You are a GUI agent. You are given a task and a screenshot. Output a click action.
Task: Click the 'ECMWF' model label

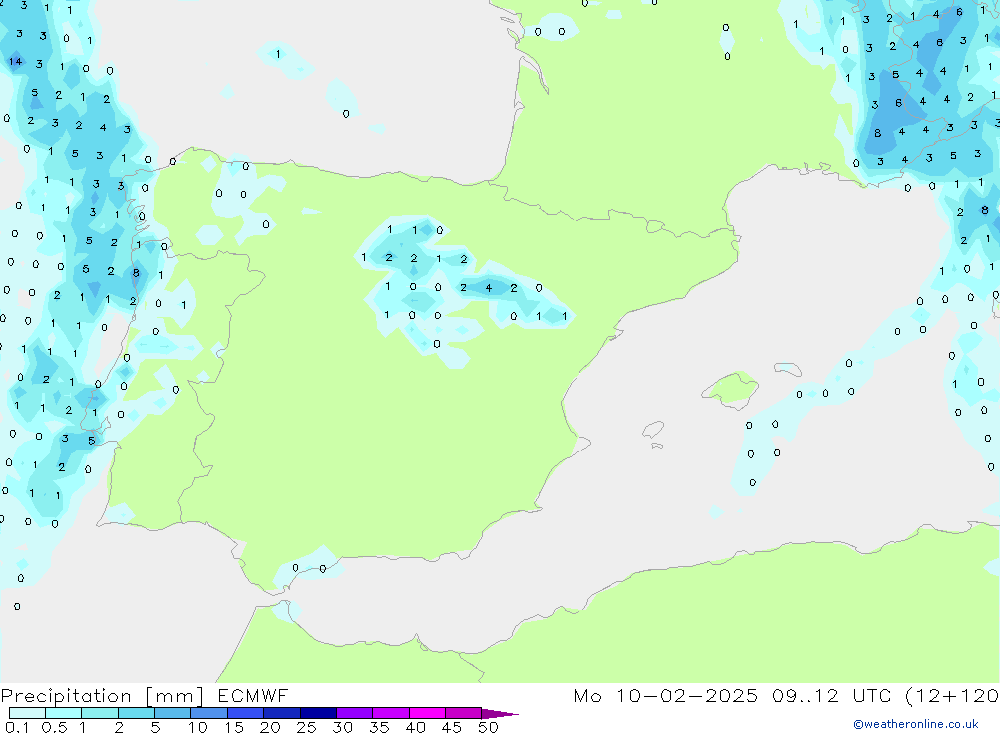[x=253, y=695]
